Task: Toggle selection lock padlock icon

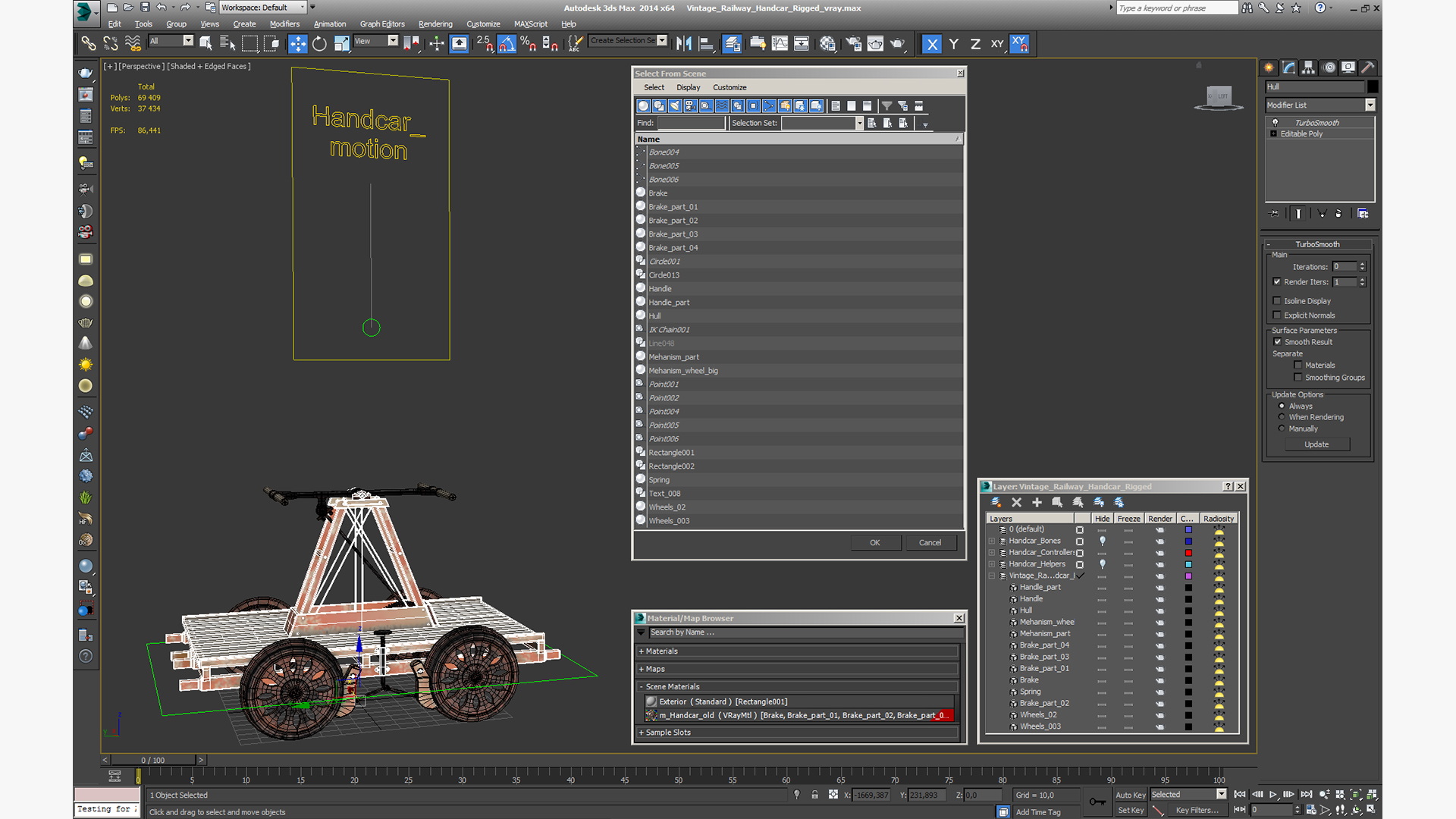Action: 814,795
